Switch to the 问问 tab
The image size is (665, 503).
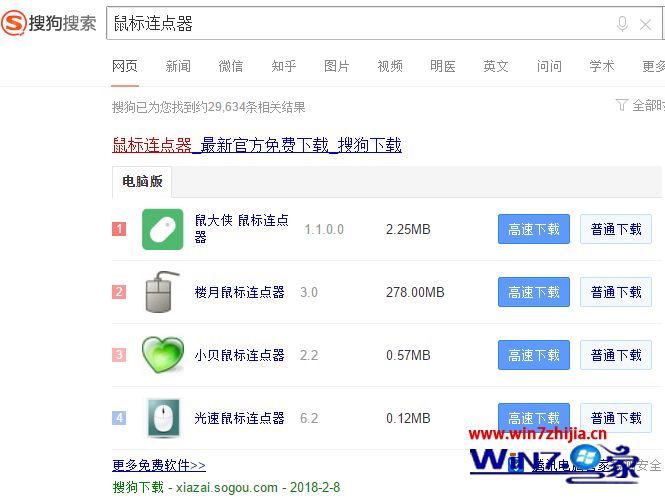point(549,66)
